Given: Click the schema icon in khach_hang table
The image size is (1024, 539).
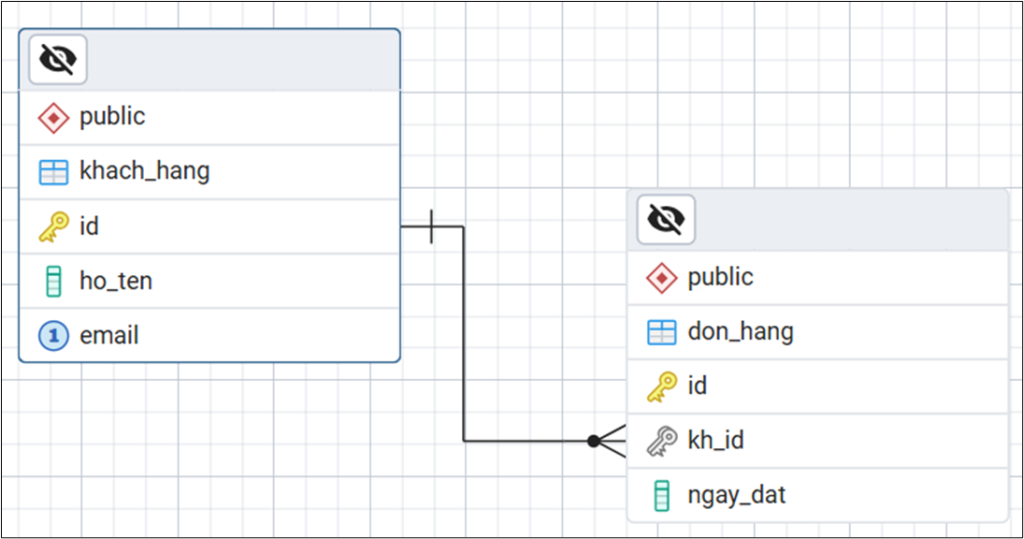Looking at the screenshot, I should (x=53, y=118).
